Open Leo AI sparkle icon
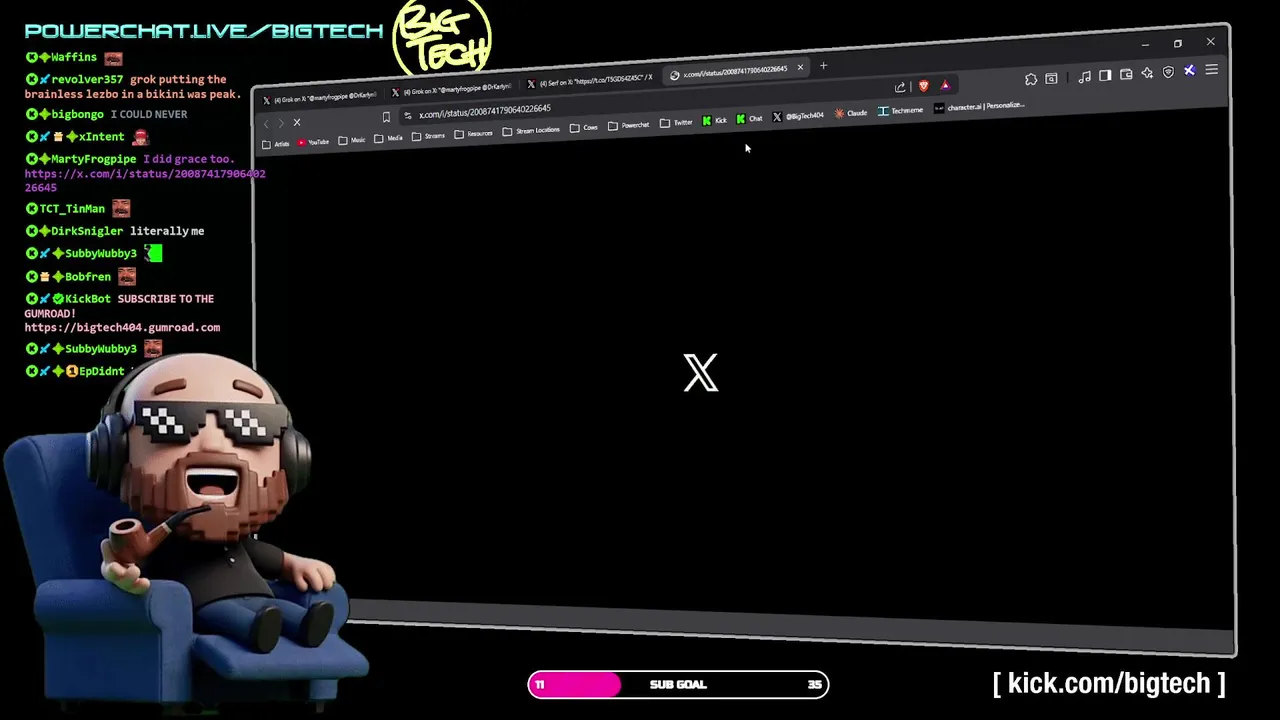Screen dimensions: 1280x720 coord(1147,73)
